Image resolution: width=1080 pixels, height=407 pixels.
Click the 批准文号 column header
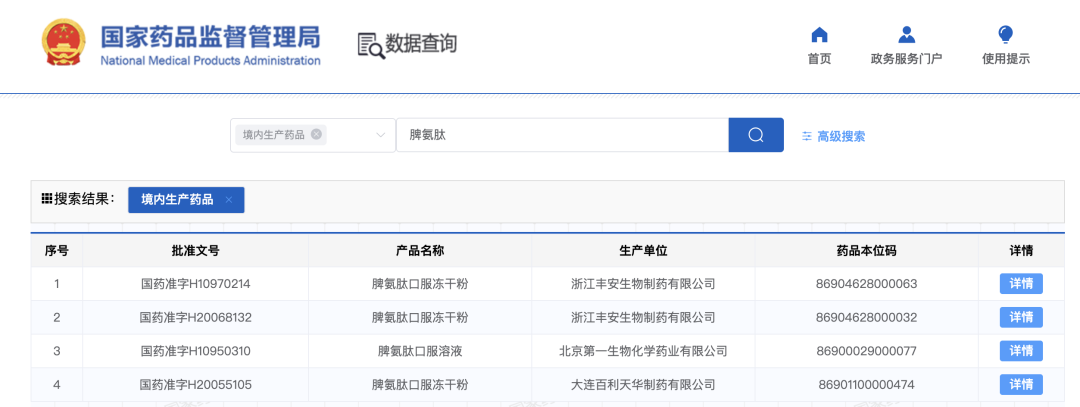196,251
